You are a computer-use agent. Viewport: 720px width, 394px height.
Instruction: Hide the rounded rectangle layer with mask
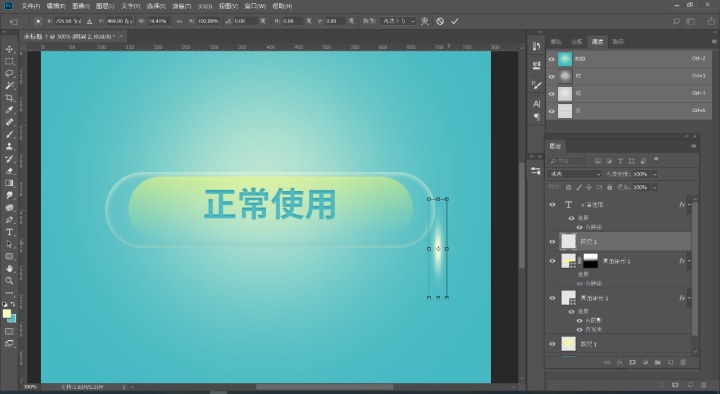tap(552, 261)
